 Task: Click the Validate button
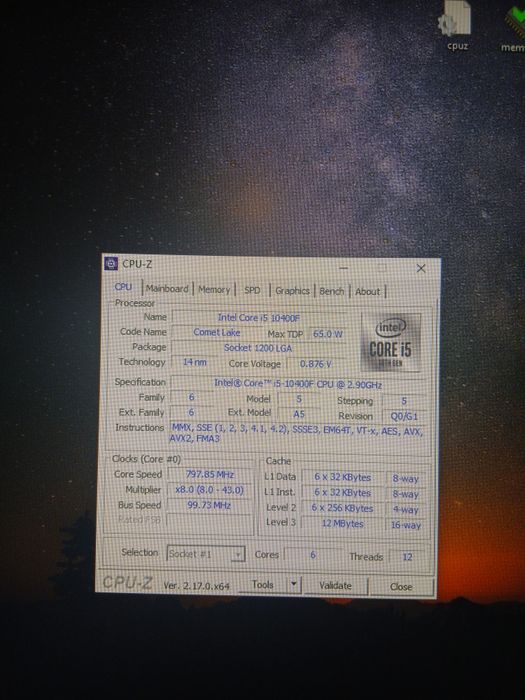coord(335,586)
